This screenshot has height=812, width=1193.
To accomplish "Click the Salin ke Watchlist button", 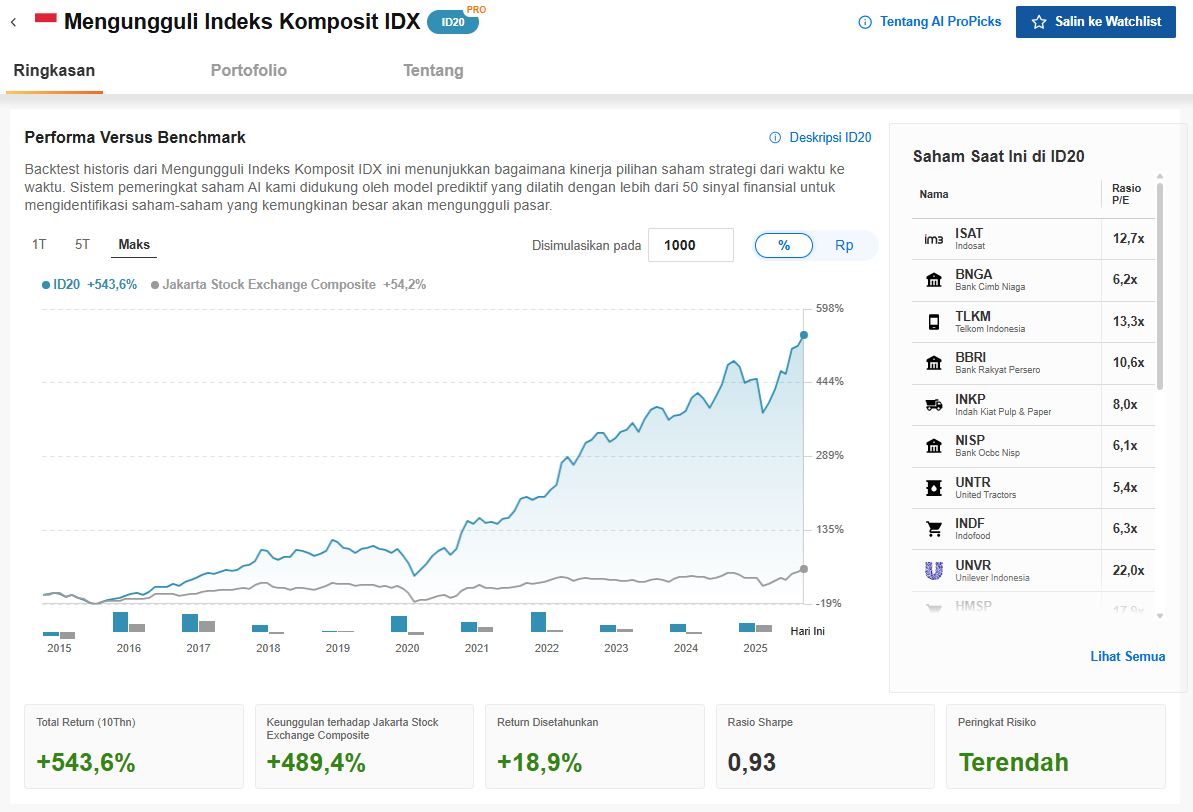I will tap(1095, 21).
